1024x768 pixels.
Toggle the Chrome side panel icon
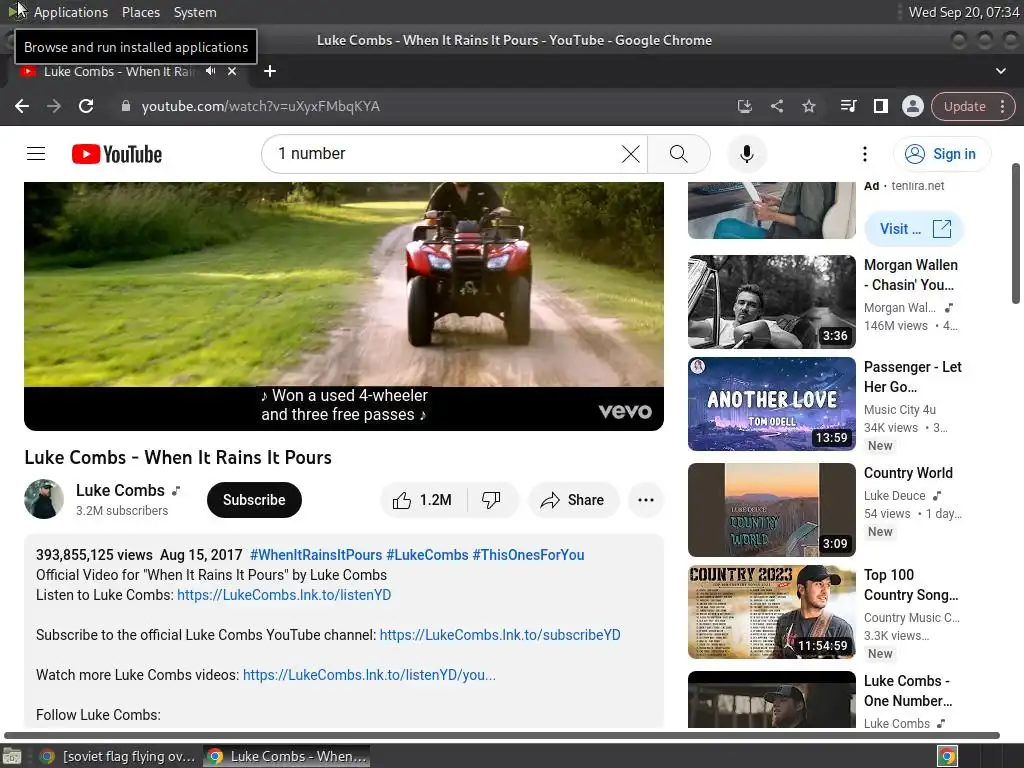(x=880, y=106)
